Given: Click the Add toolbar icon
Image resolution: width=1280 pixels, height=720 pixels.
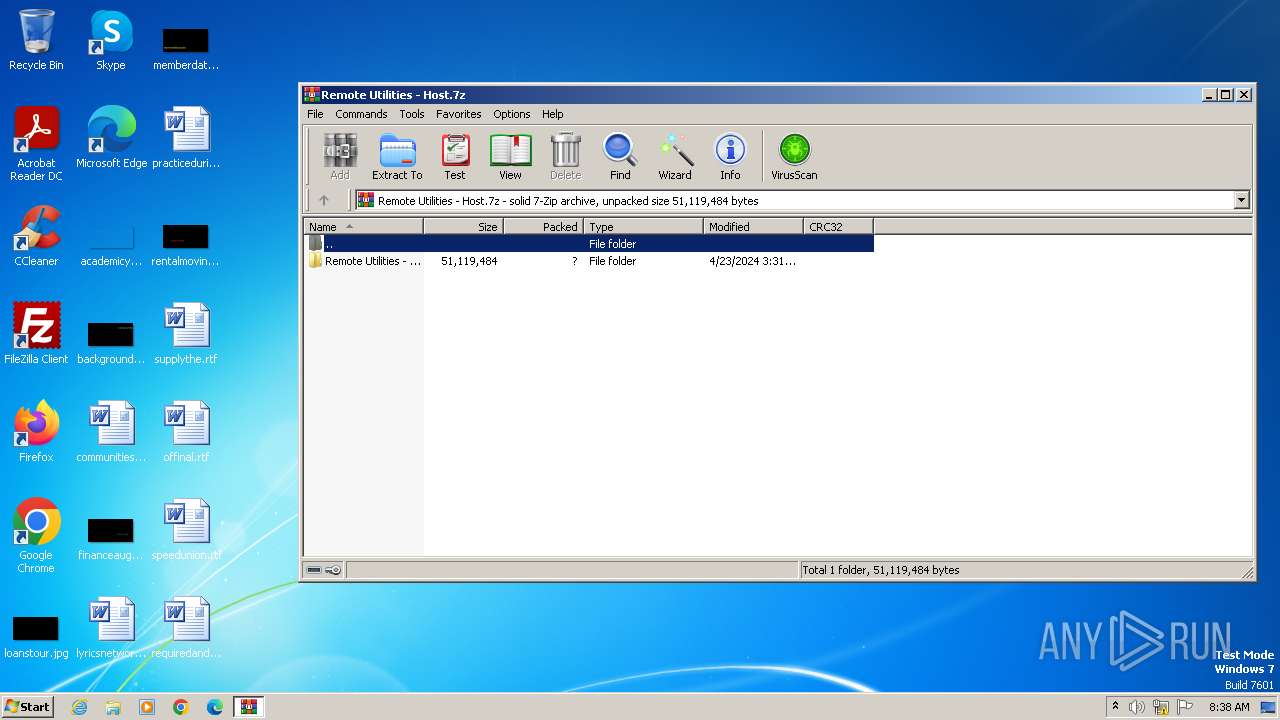Looking at the screenshot, I should (340, 157).
